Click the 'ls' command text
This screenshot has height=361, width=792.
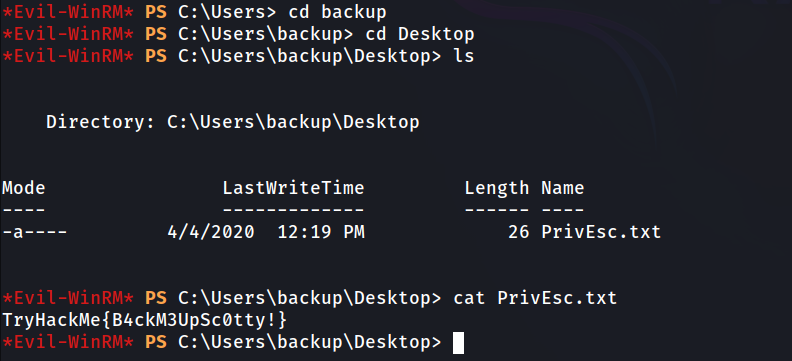click(x=464, y=56)
